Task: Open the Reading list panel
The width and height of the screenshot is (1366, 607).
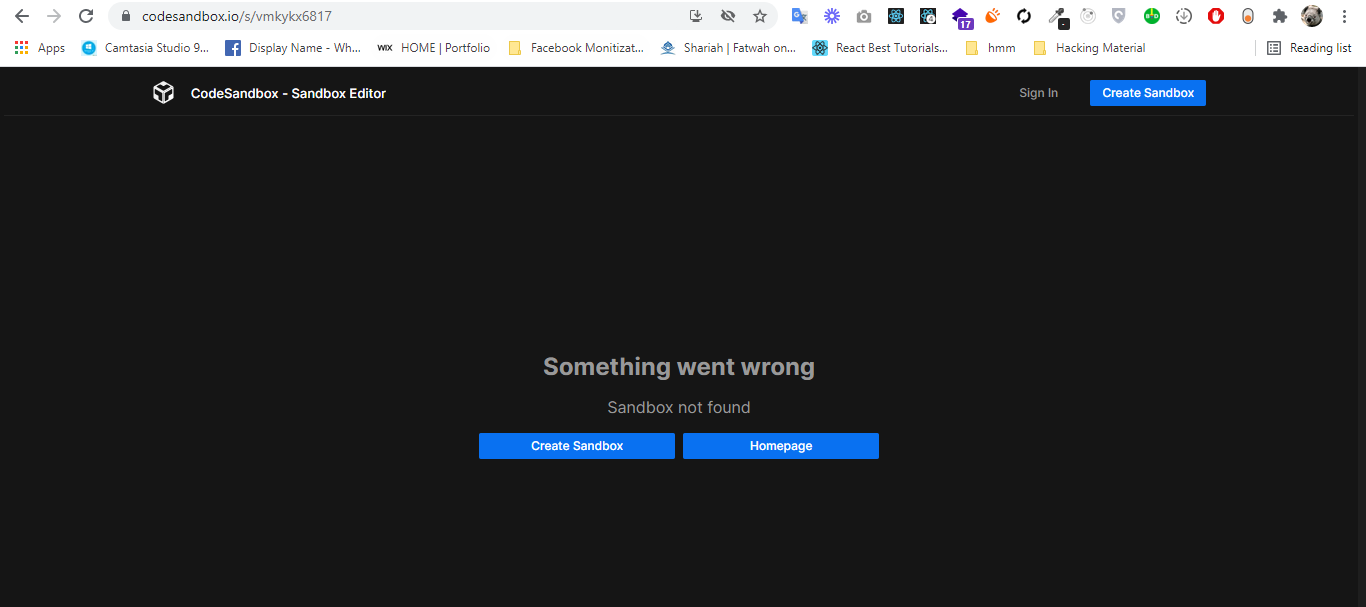Action: 1310,47
